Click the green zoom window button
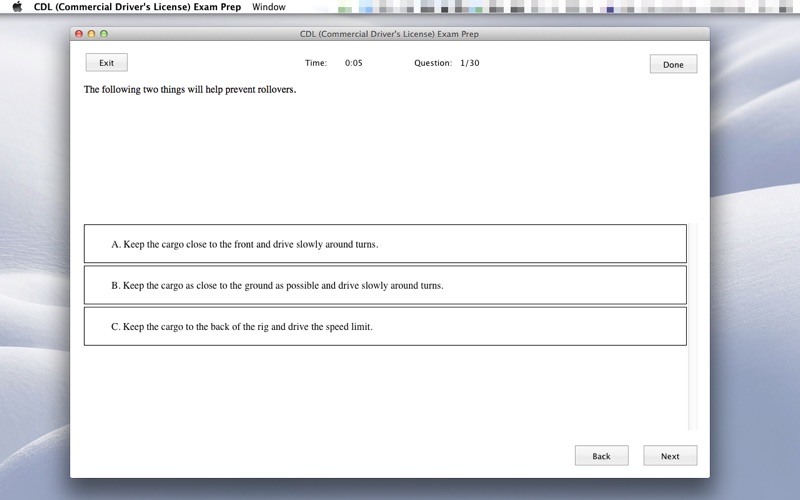Viewport: 800px width, 500px height. (104, 34)
